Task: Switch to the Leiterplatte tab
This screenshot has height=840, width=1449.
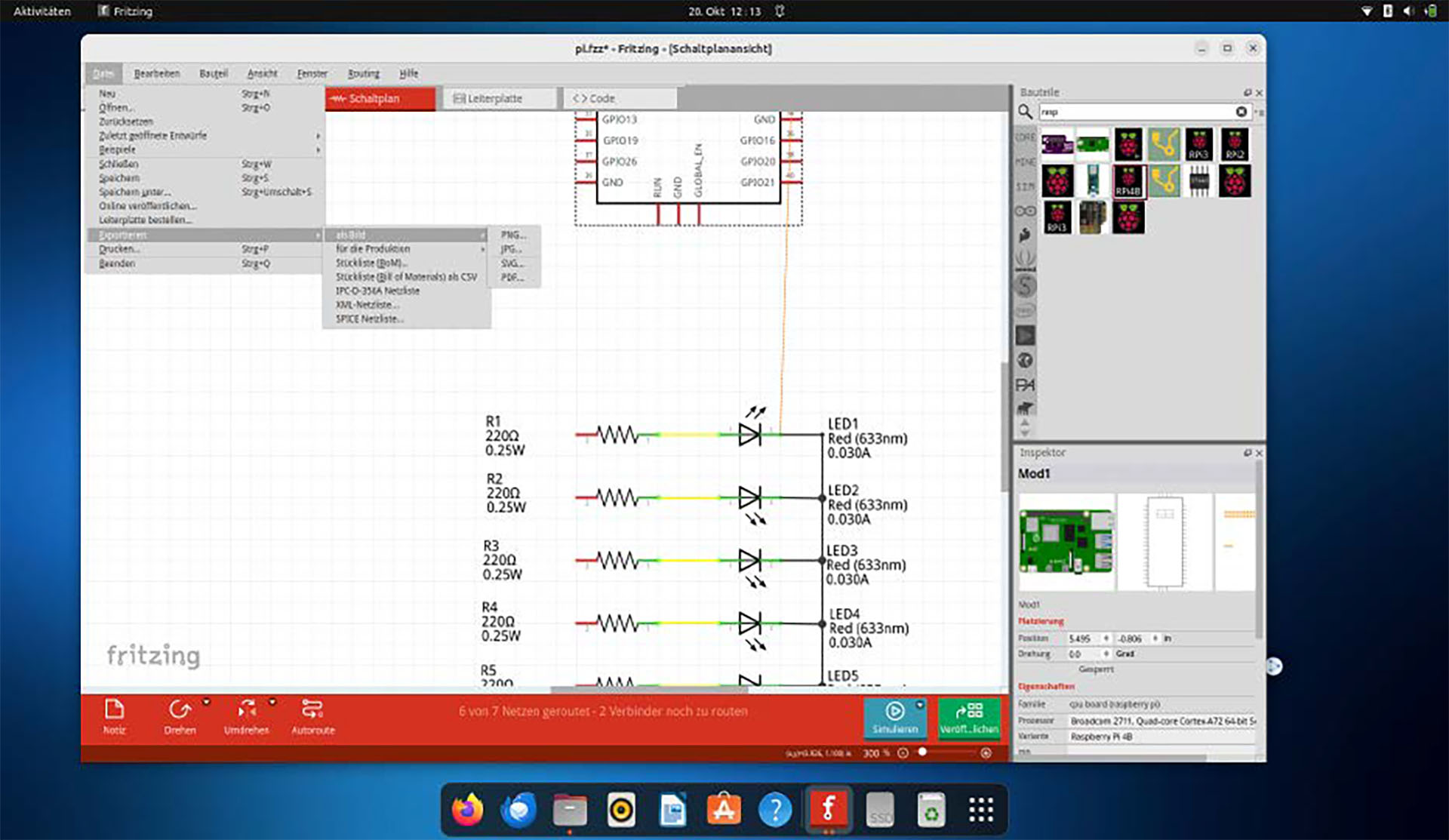Action: pyautogui.click(x=498, y=98)
